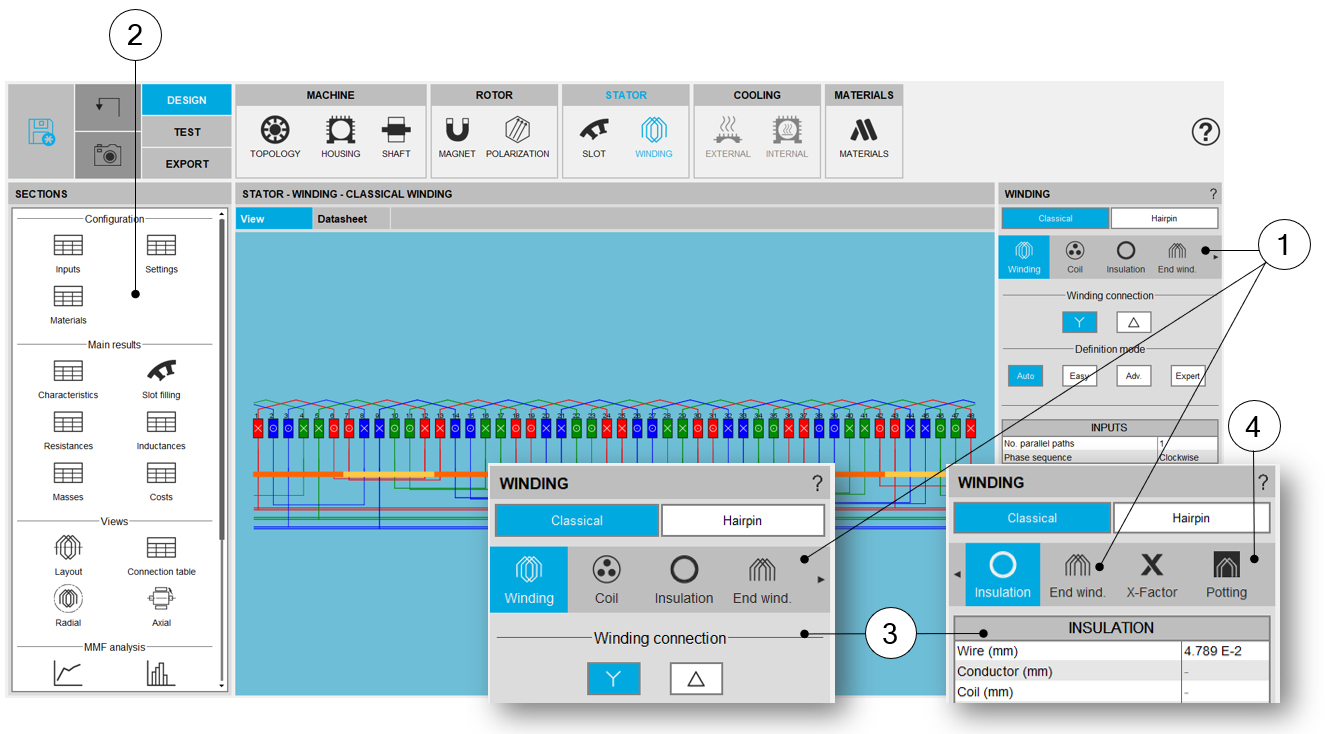Open the Connection table view

(x=161, y=555)
